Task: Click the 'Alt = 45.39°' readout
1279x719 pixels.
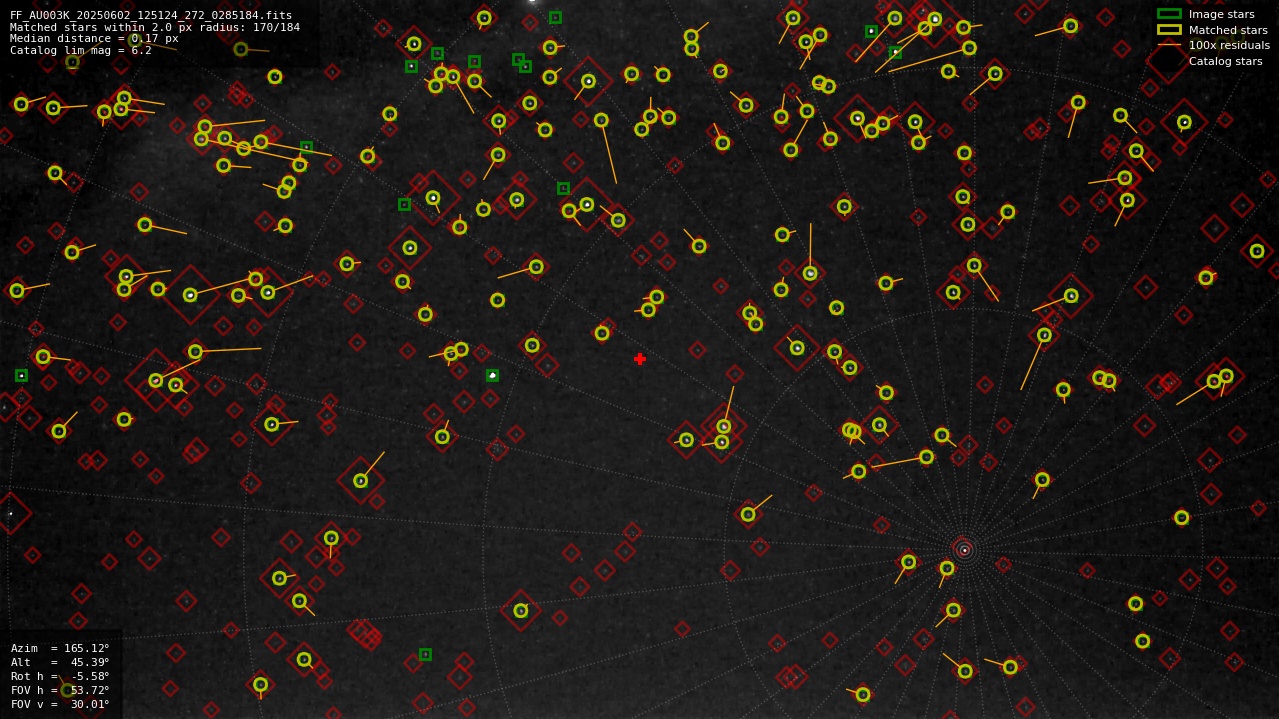Action: pyautogui.click(x=60, y=662)
